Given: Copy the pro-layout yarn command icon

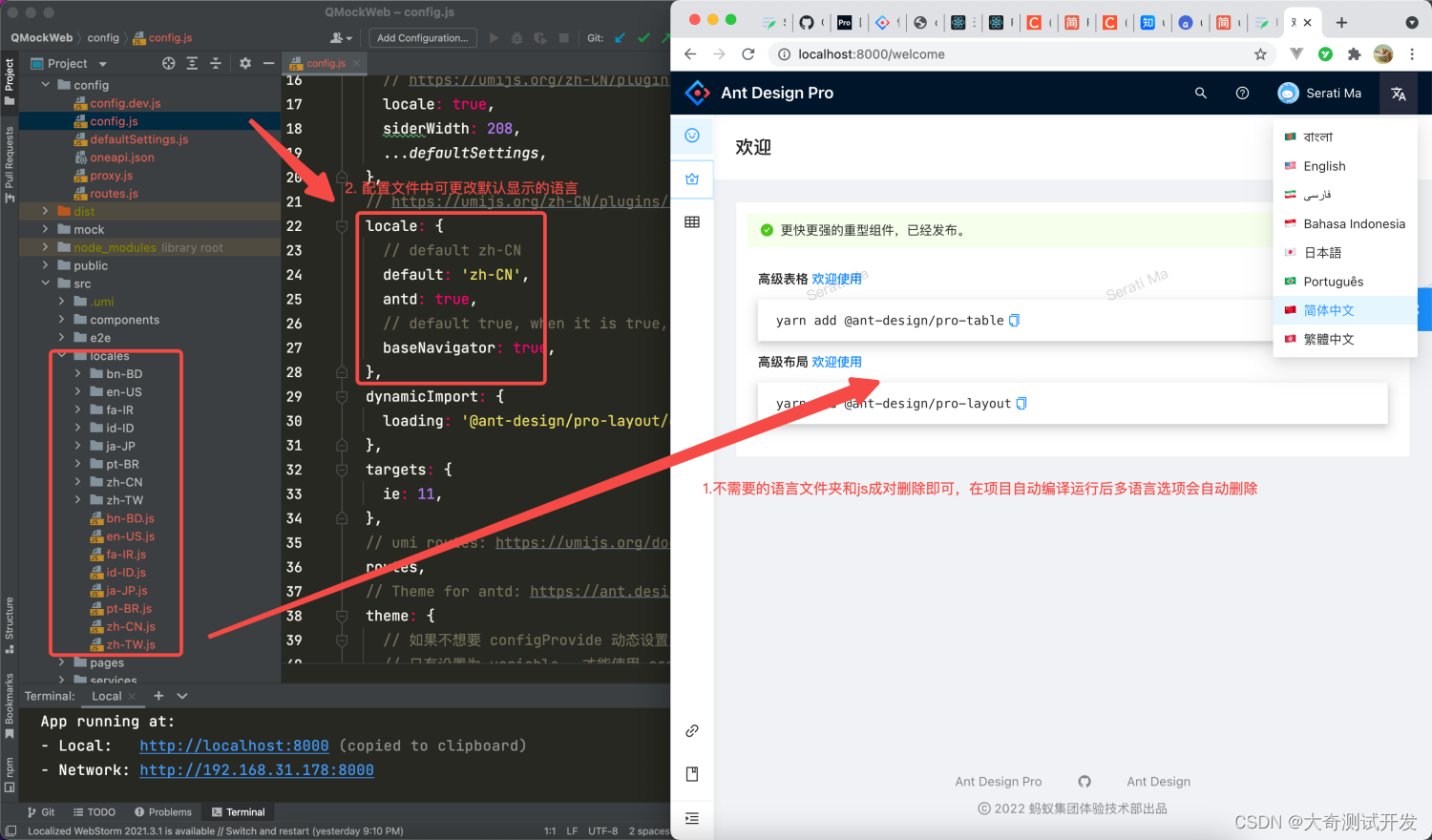Looking at the screenshot, I should 1021,404.
